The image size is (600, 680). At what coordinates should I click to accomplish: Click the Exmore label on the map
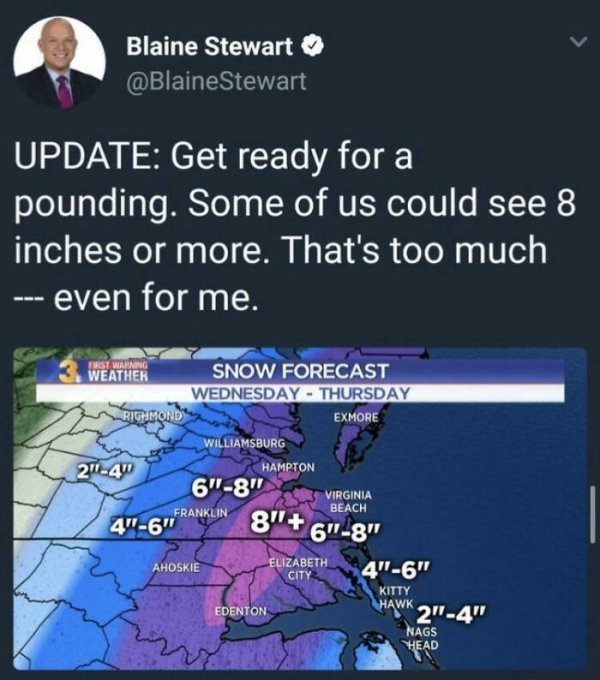[356, 418]
